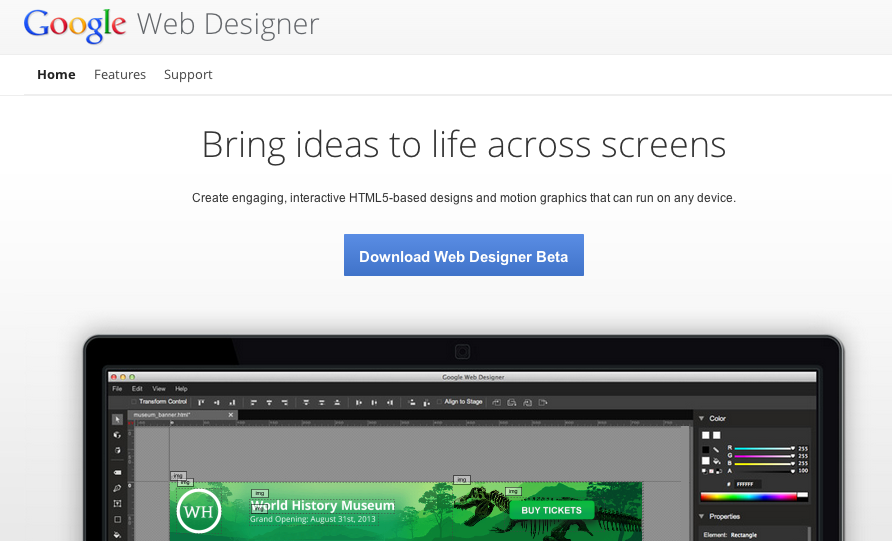
Task: Select the WH circle logo in banner
Action: pyautogui.click(x=199, y=511)
